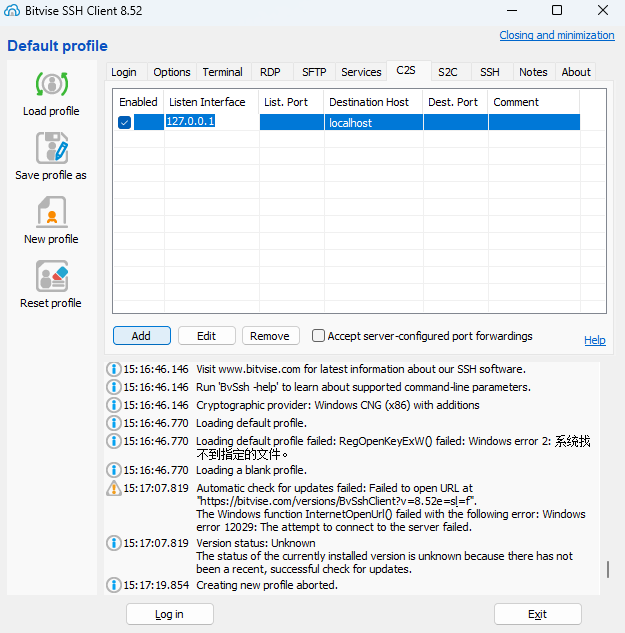Open the Help link

[595, 340]
